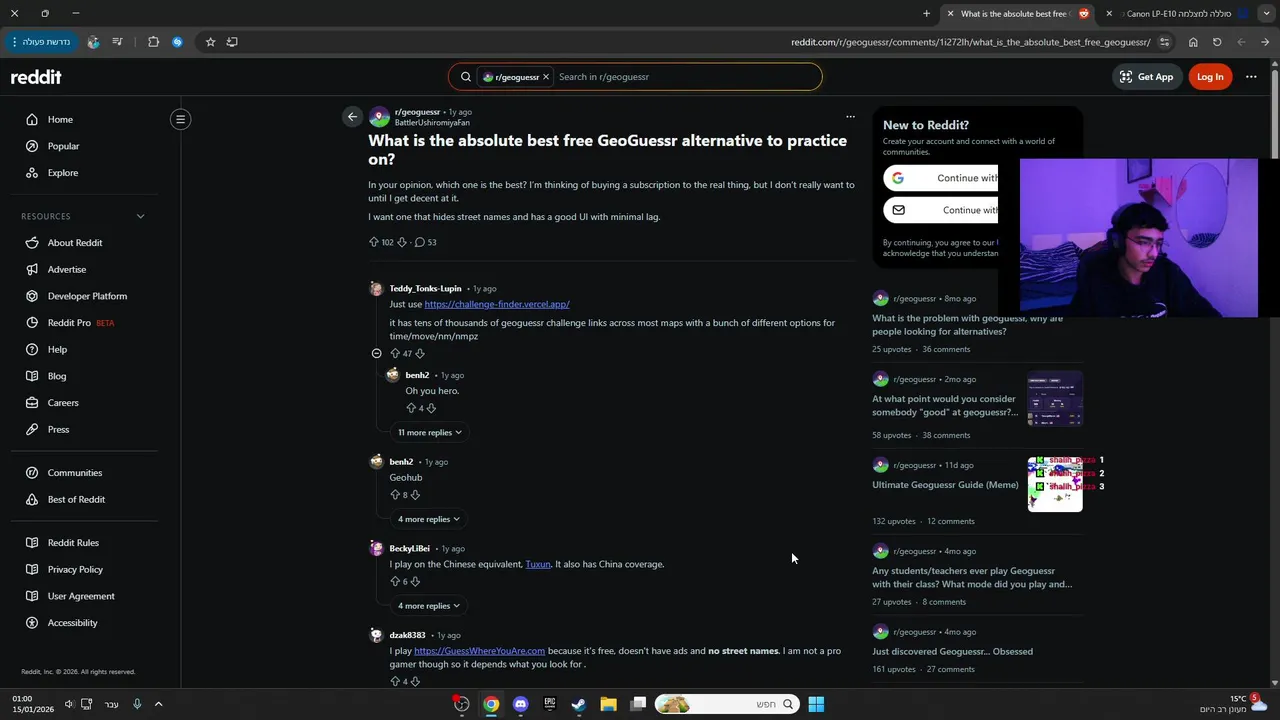Screen dimensions: 1280x720
Task: Open 'What is the problem with geoguessr' post
Action: pyautogui.click(x=967, y=324)
